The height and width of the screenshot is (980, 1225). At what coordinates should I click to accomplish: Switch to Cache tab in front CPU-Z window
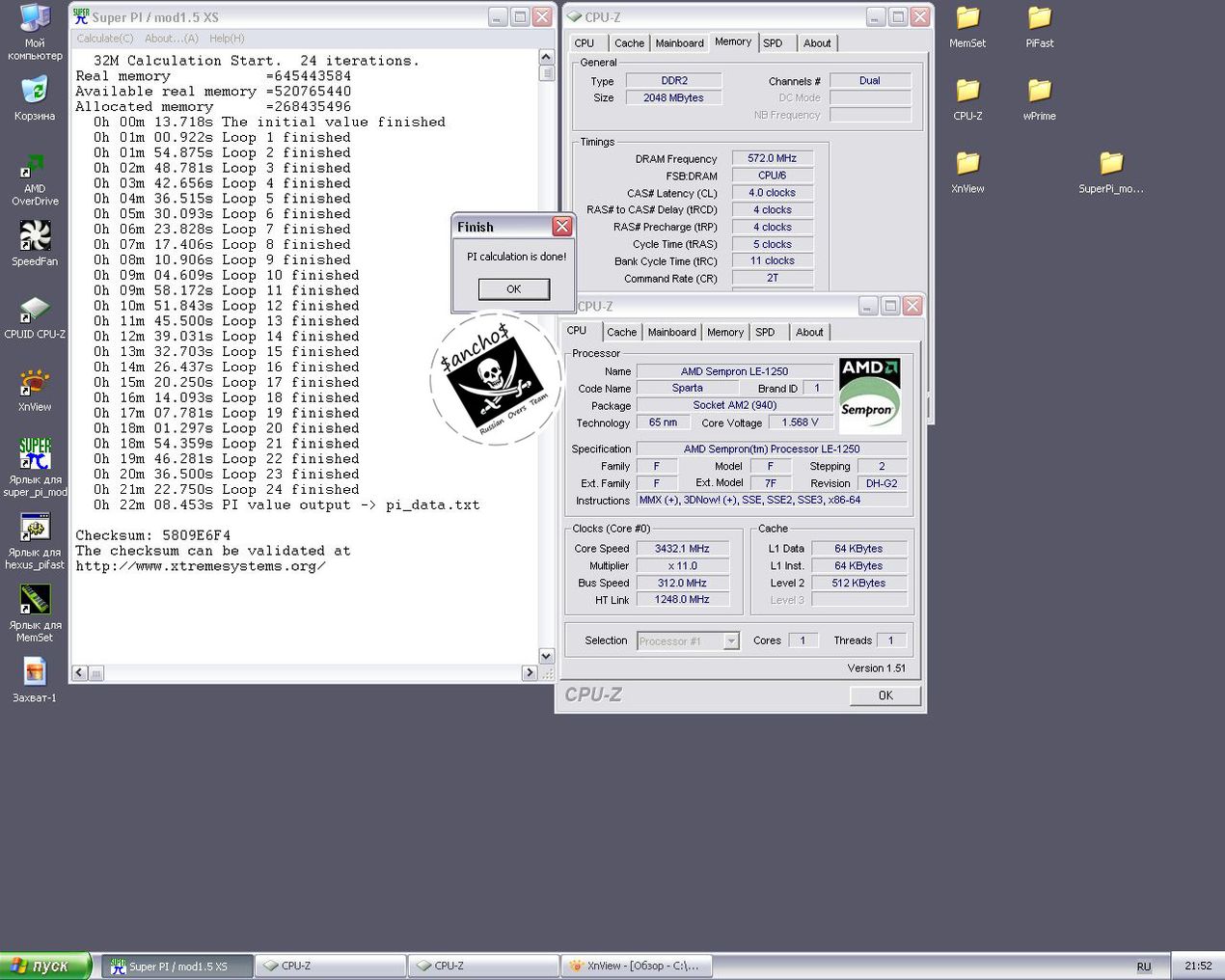point(622,332)
